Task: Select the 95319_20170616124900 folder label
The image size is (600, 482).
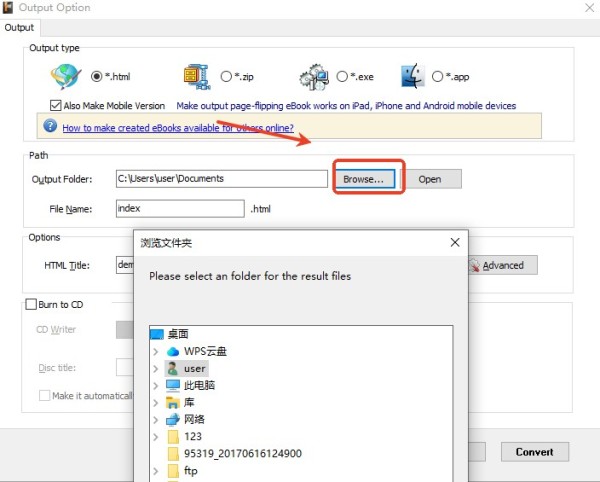Action: click(243, 454)
